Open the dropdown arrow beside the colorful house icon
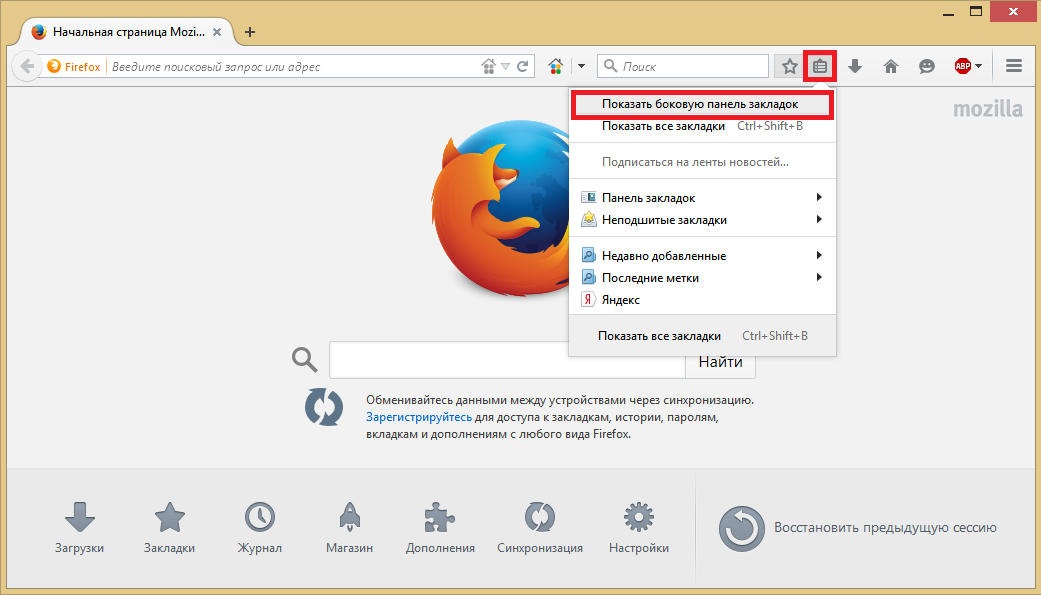 [x=582, y=66]
